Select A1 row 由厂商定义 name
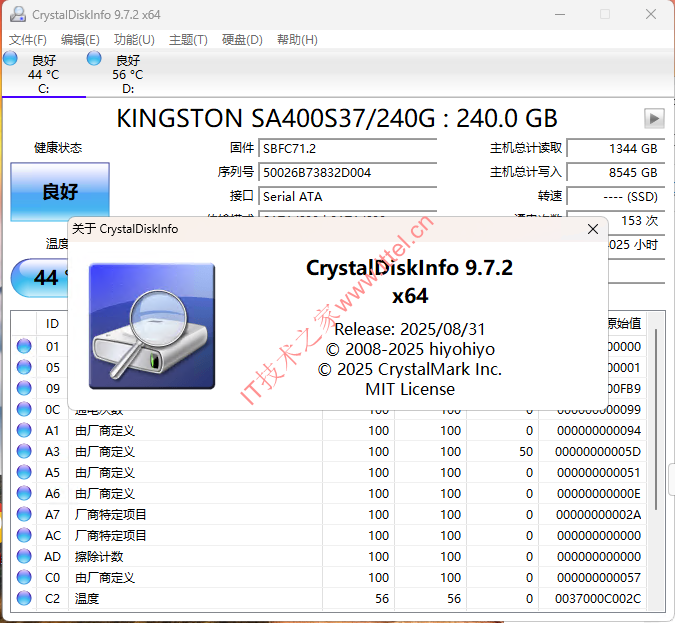The image size is (675, 623). 105,431
